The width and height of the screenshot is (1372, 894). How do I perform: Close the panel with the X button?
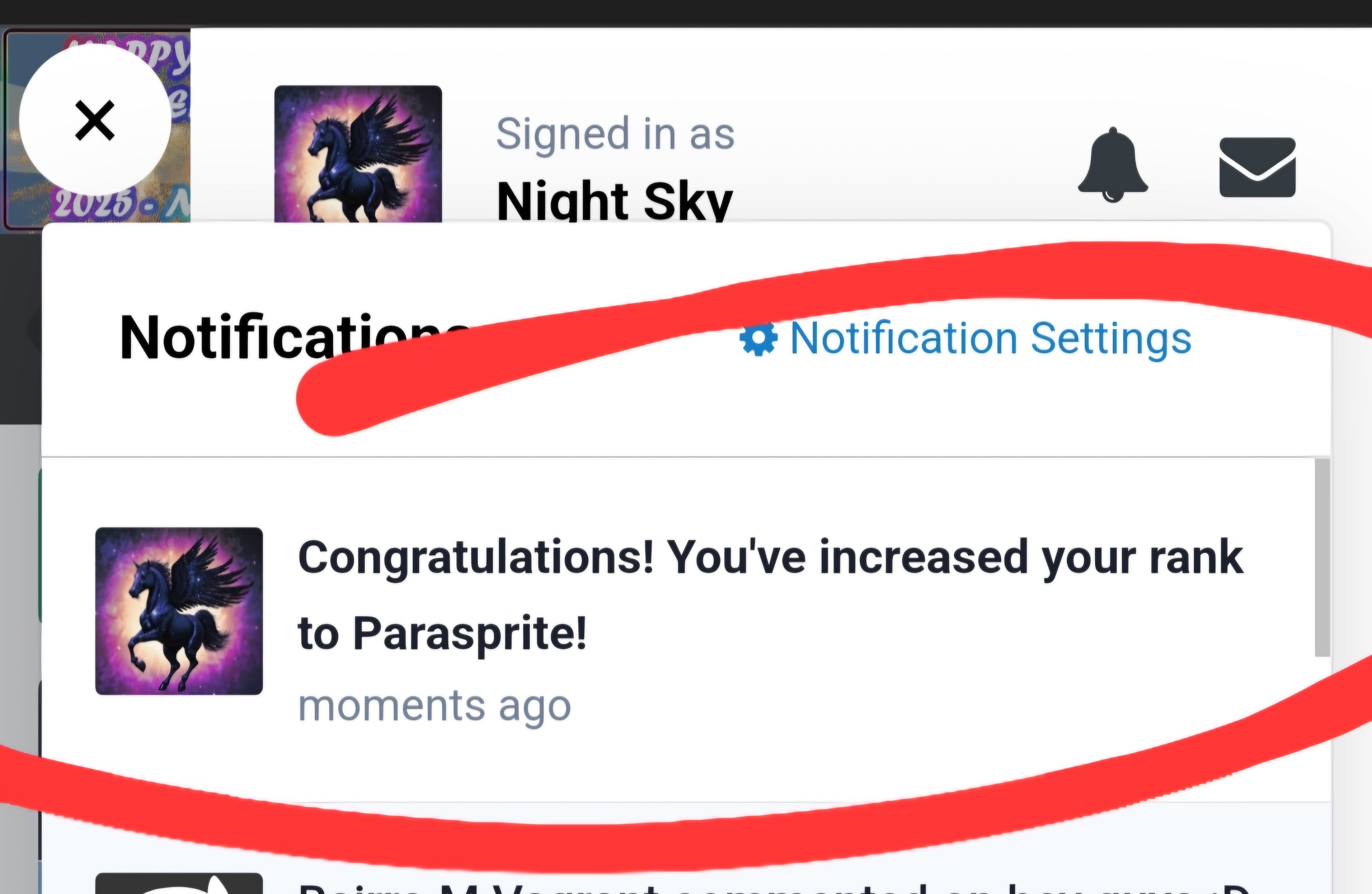95,120
